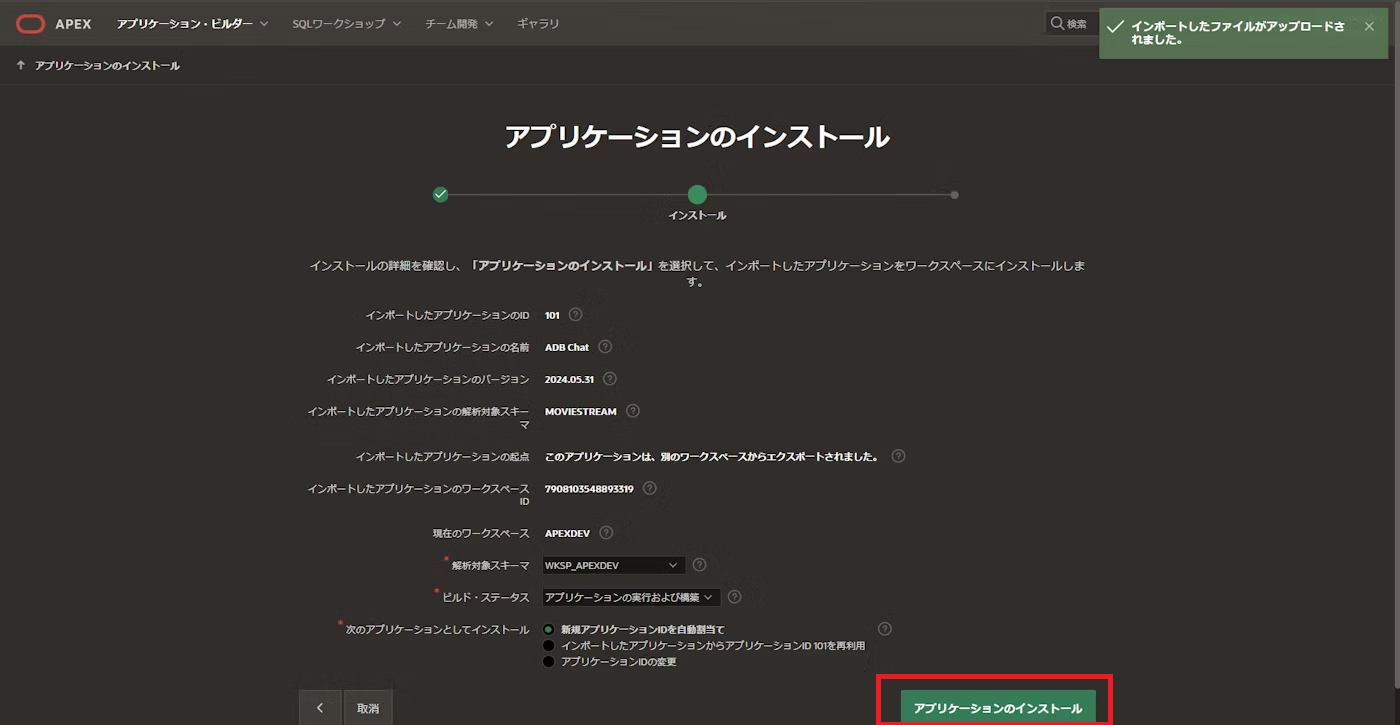Click the green インストール wizard step
Viewport: 1400px width, 725px height.
[697, 194]
